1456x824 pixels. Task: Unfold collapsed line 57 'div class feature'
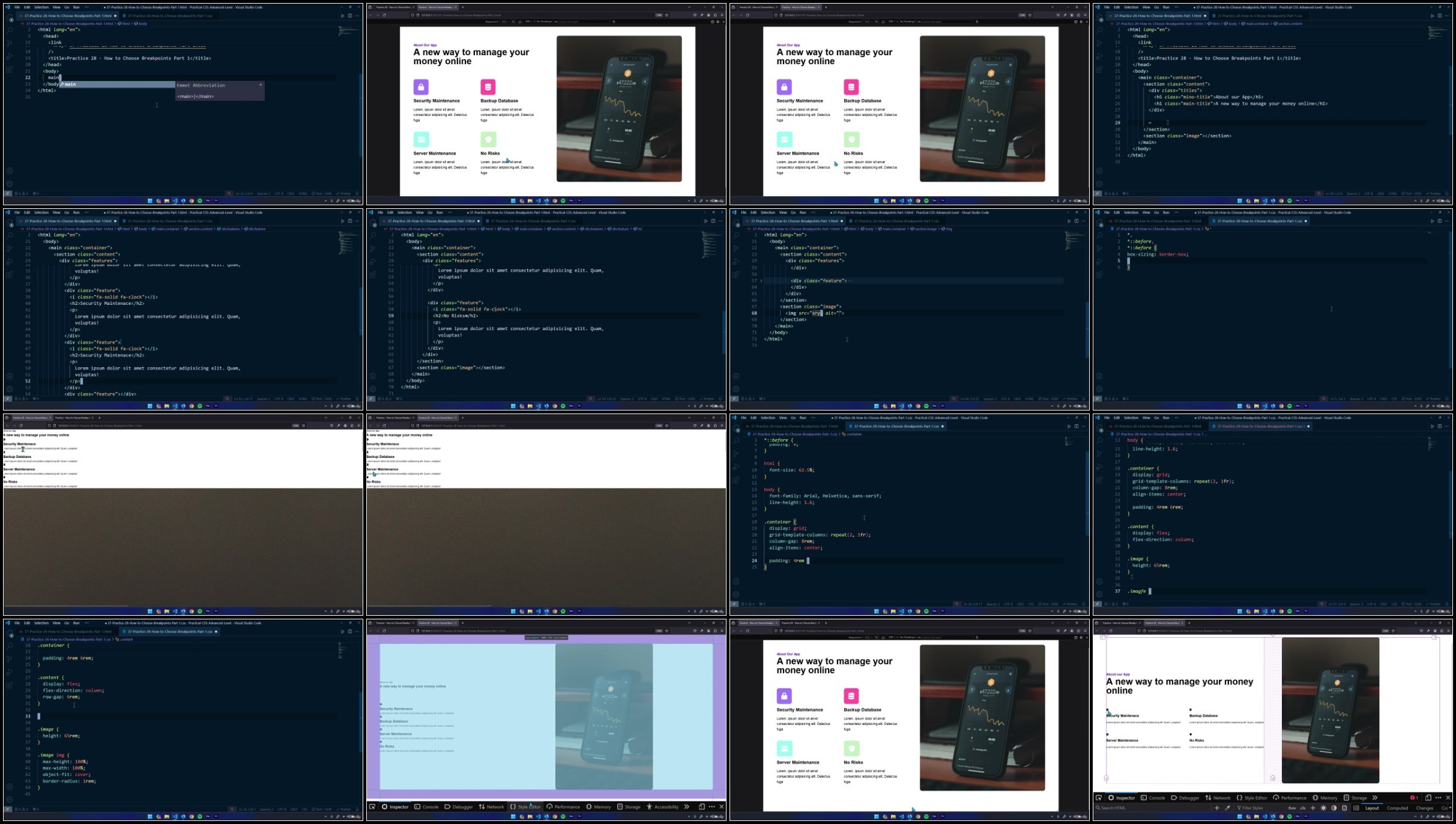[761, 281]
